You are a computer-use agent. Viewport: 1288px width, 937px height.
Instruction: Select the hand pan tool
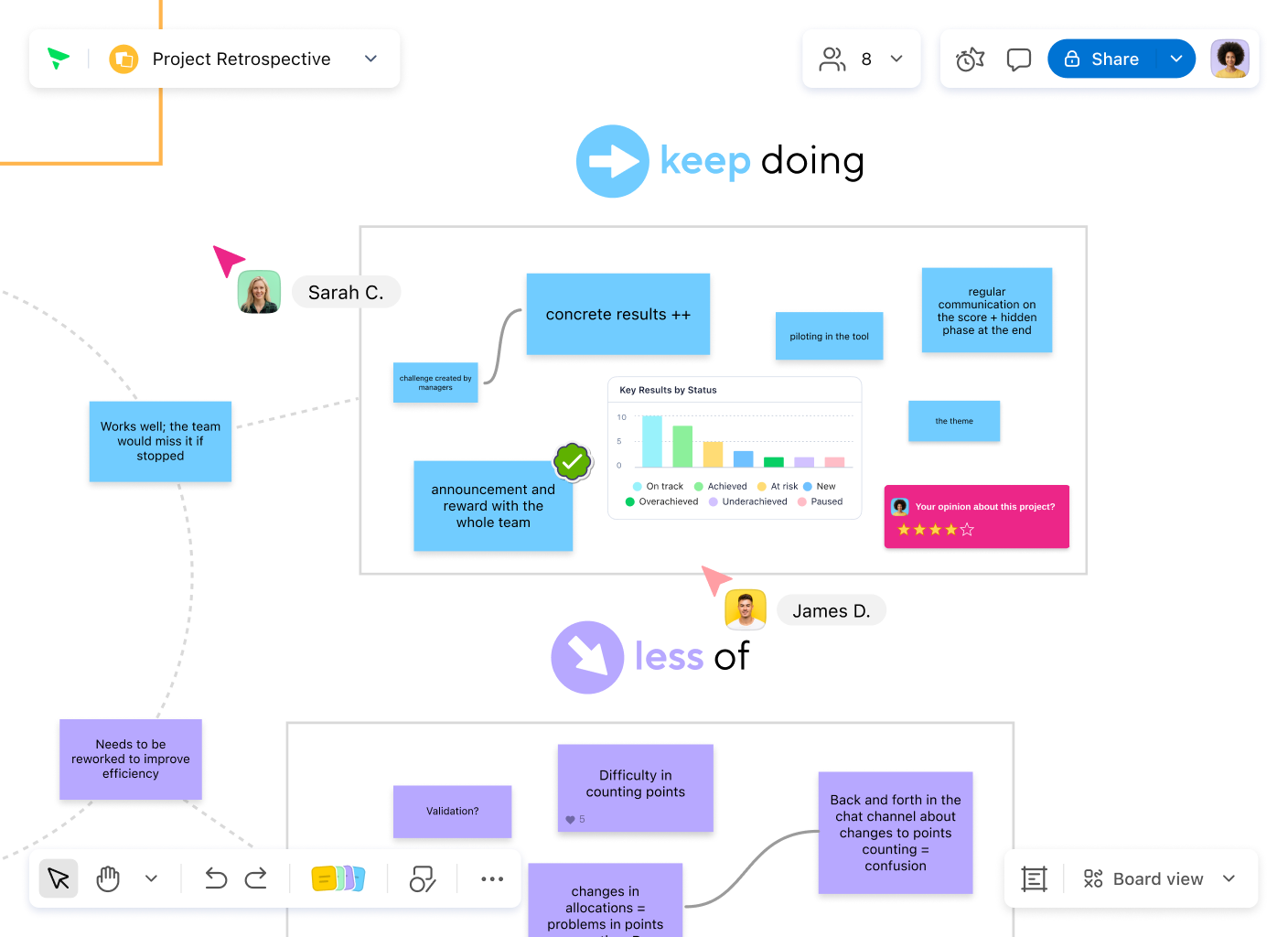[x=108, y=879]
